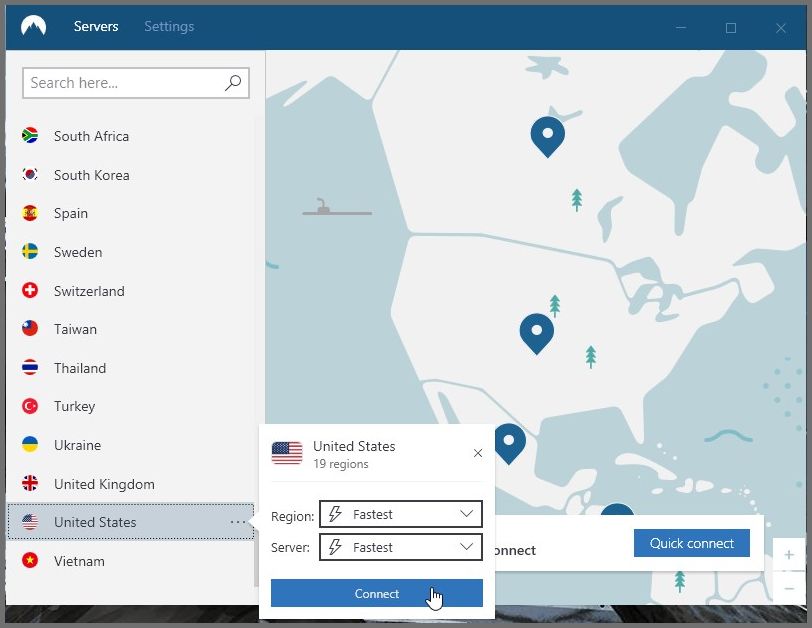
Task: Click the Quick connect button
Action: coord(692,543)
